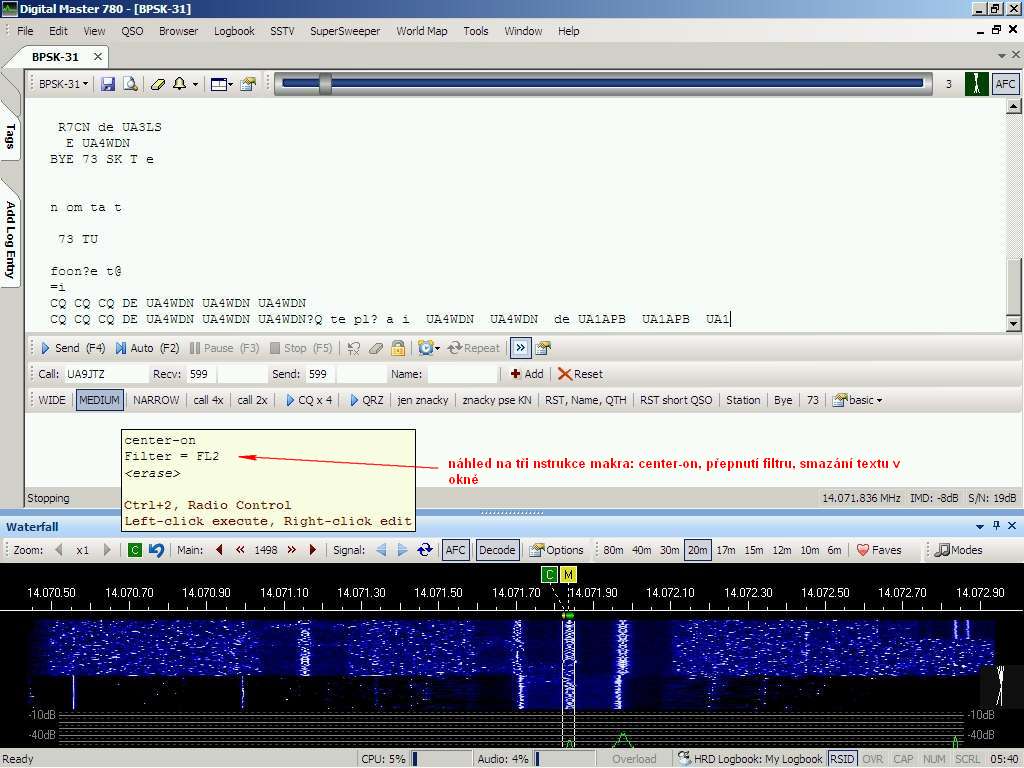The image size is (1024, 768).
Task: Select the NARROW filter button
Action: (156, 400)
